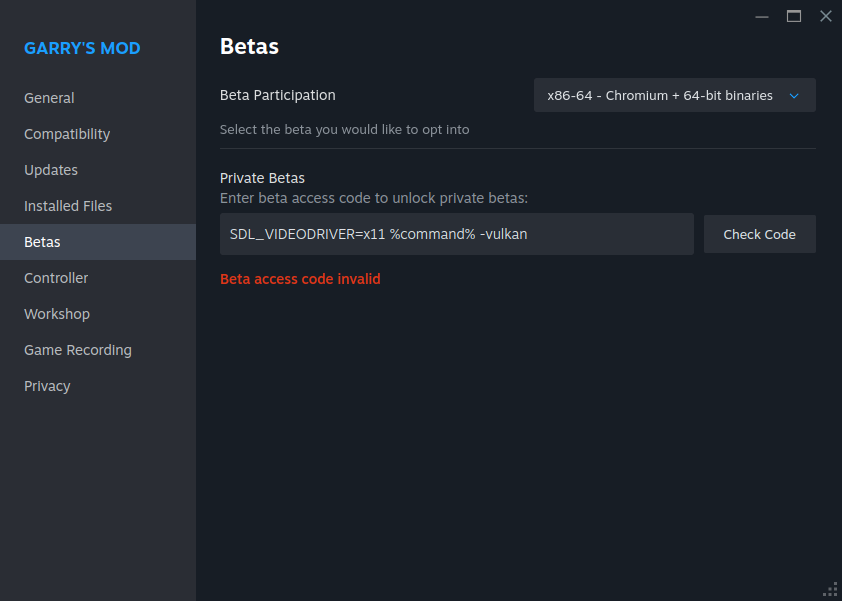Image resolution: width=842 pixels, height=601 pixels.
Task: Open Game Recording settings
Action: pos(98,350)
